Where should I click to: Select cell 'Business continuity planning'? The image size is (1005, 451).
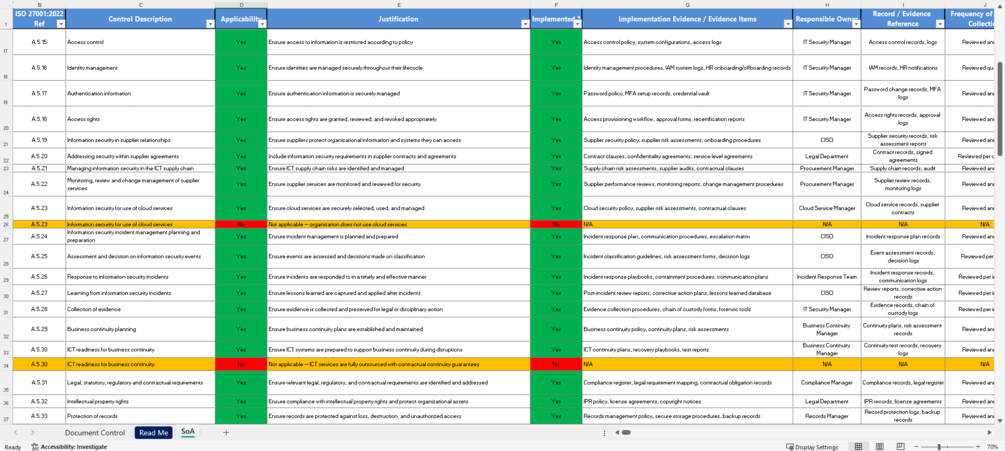tap(140, 329)
